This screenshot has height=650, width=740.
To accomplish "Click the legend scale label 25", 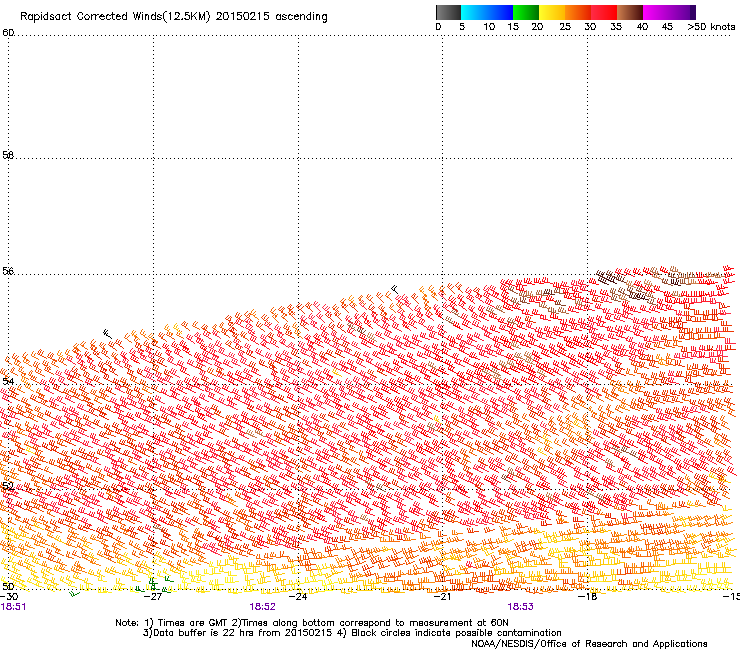I will coord(565,27).
